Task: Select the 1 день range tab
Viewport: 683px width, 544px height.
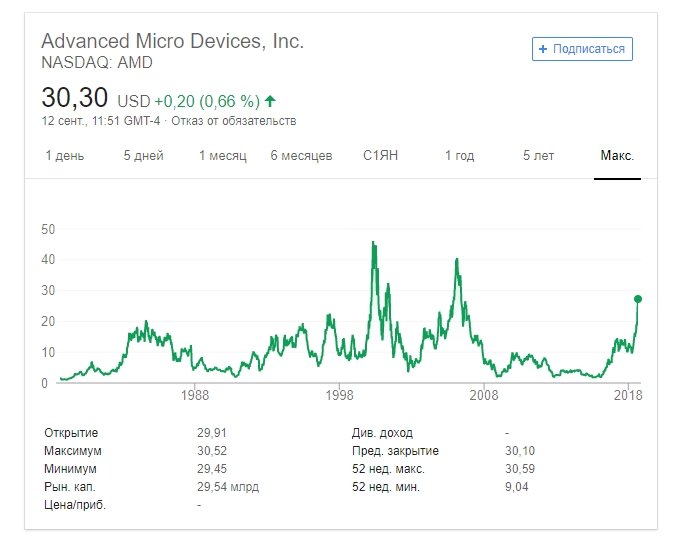Action: 65,156
